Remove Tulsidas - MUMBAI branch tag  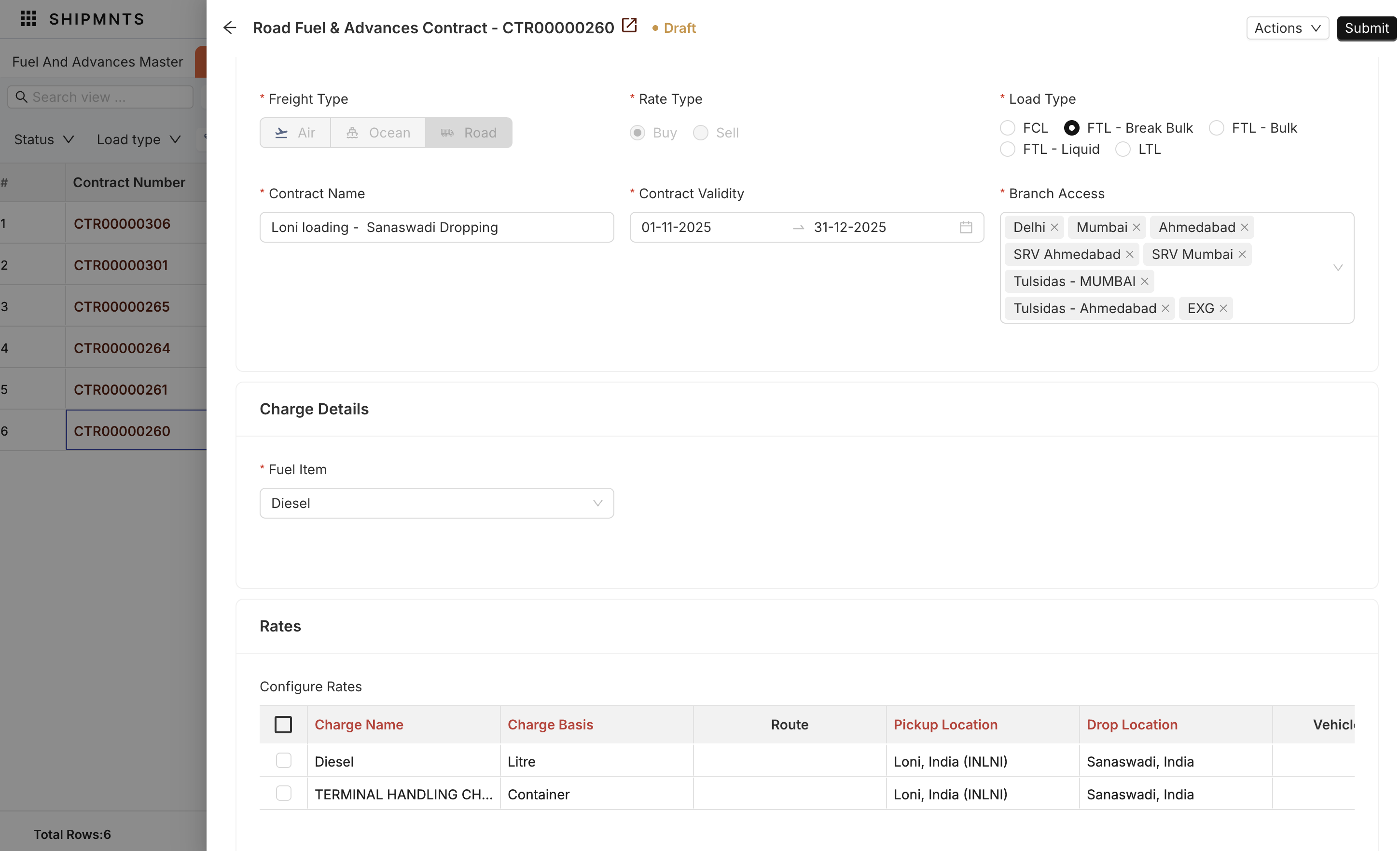coord(1144,281)
